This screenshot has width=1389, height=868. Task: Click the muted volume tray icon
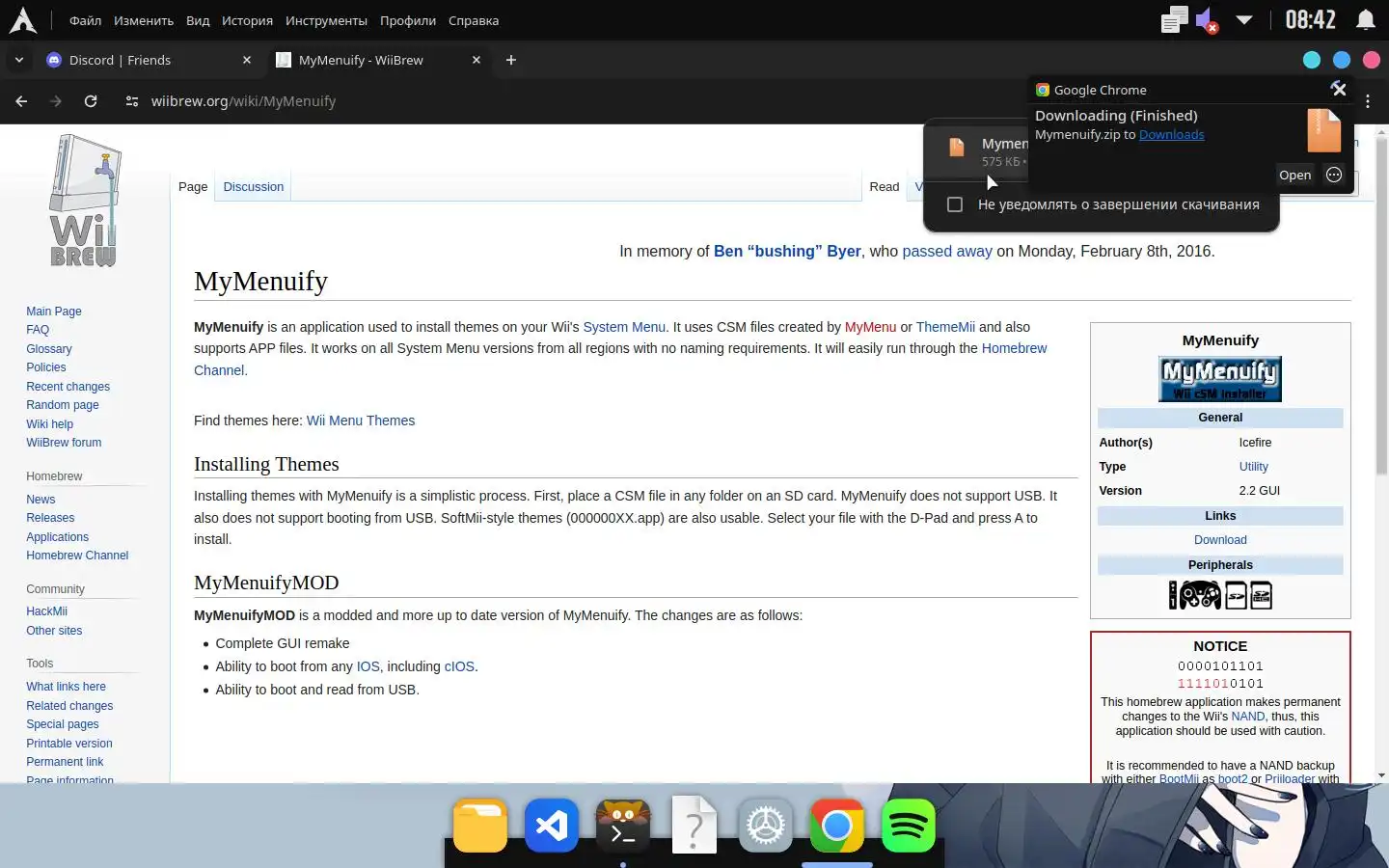[1207, 20]
